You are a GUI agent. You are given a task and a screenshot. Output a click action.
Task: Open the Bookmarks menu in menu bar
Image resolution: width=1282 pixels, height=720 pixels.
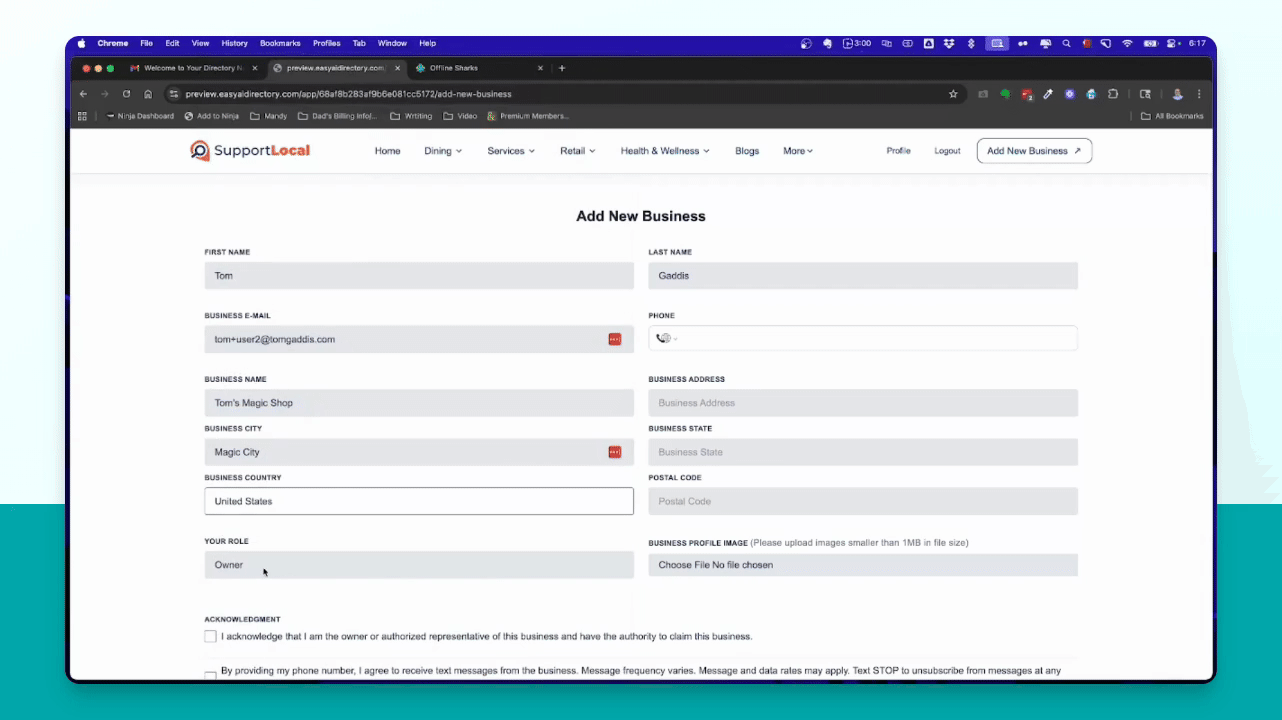(x=280, y=43)
